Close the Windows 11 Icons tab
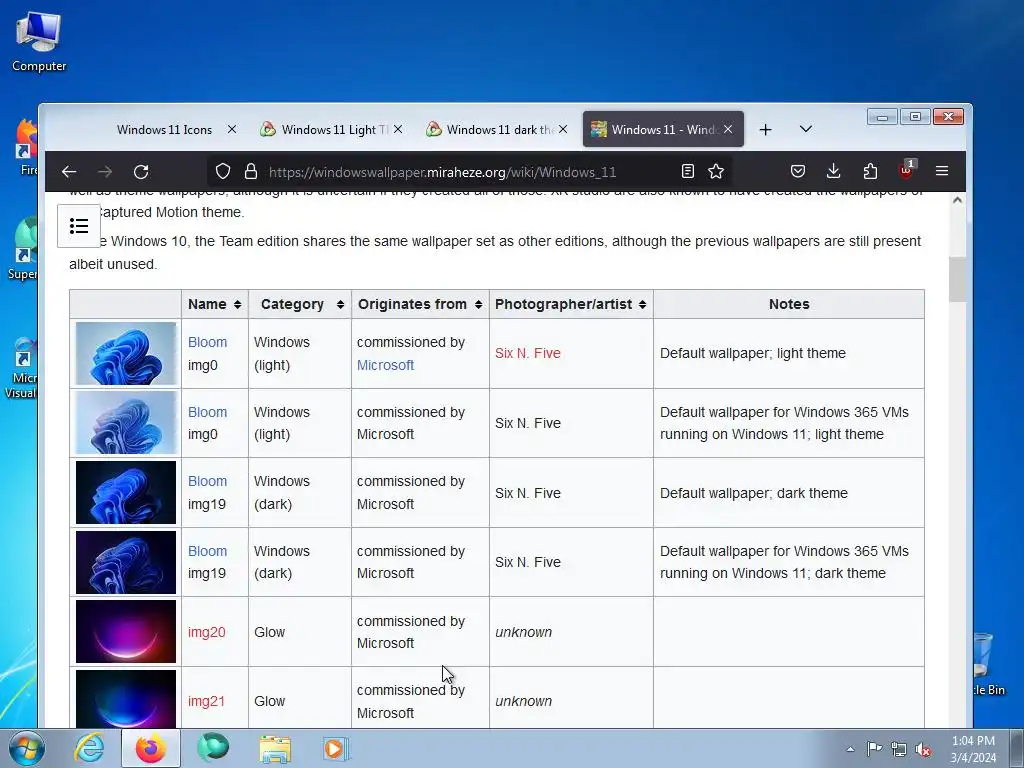This screenshot has height=768, width=1024. point(232,129)
